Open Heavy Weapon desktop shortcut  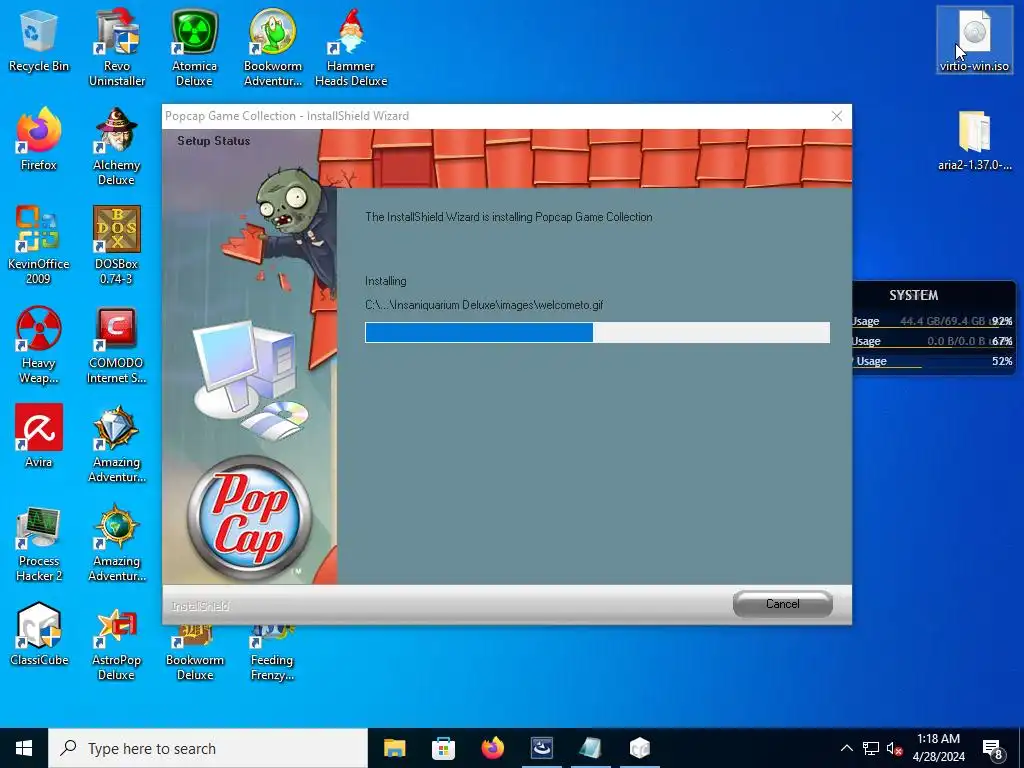click(x=39, y=345)
